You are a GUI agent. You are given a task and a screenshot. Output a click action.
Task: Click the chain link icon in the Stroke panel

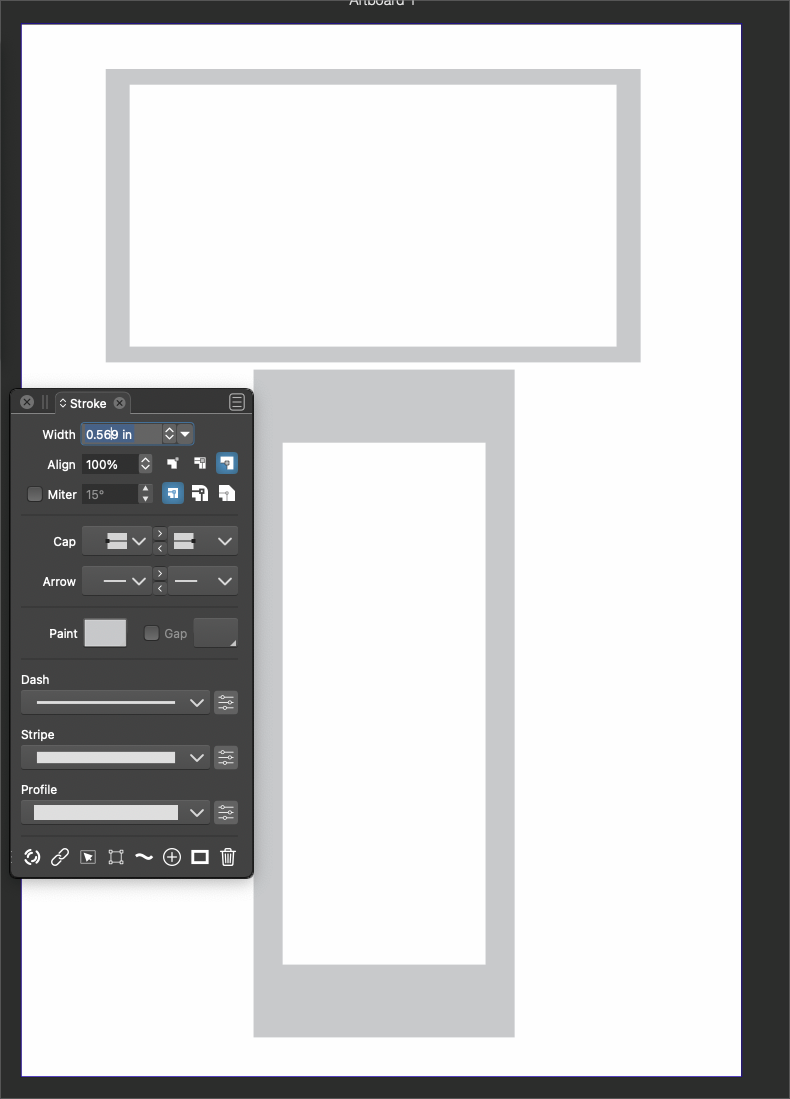coord(60,857)
